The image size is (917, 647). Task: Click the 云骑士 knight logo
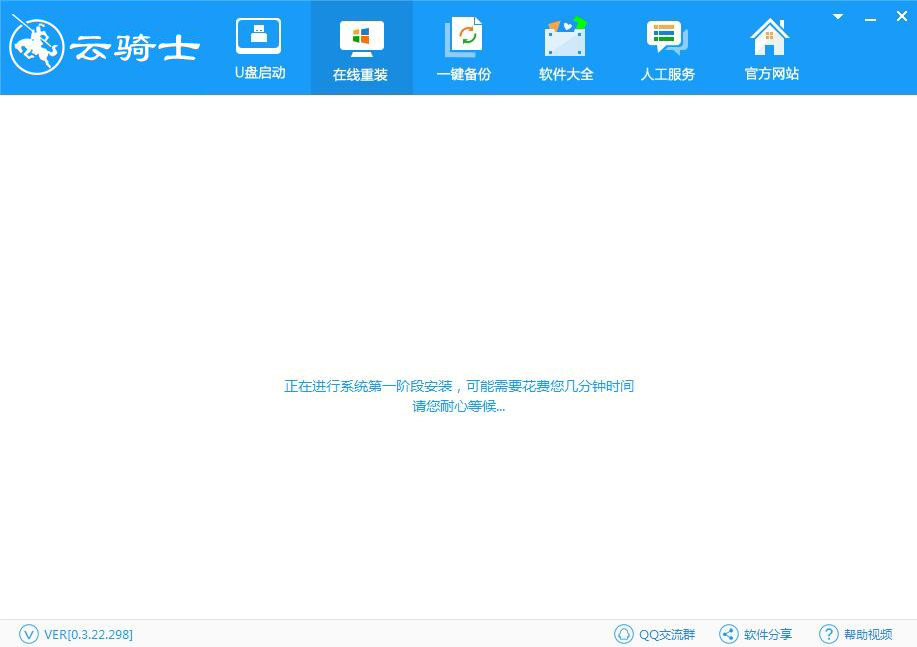pyautogui.click(x=37, y=45)
